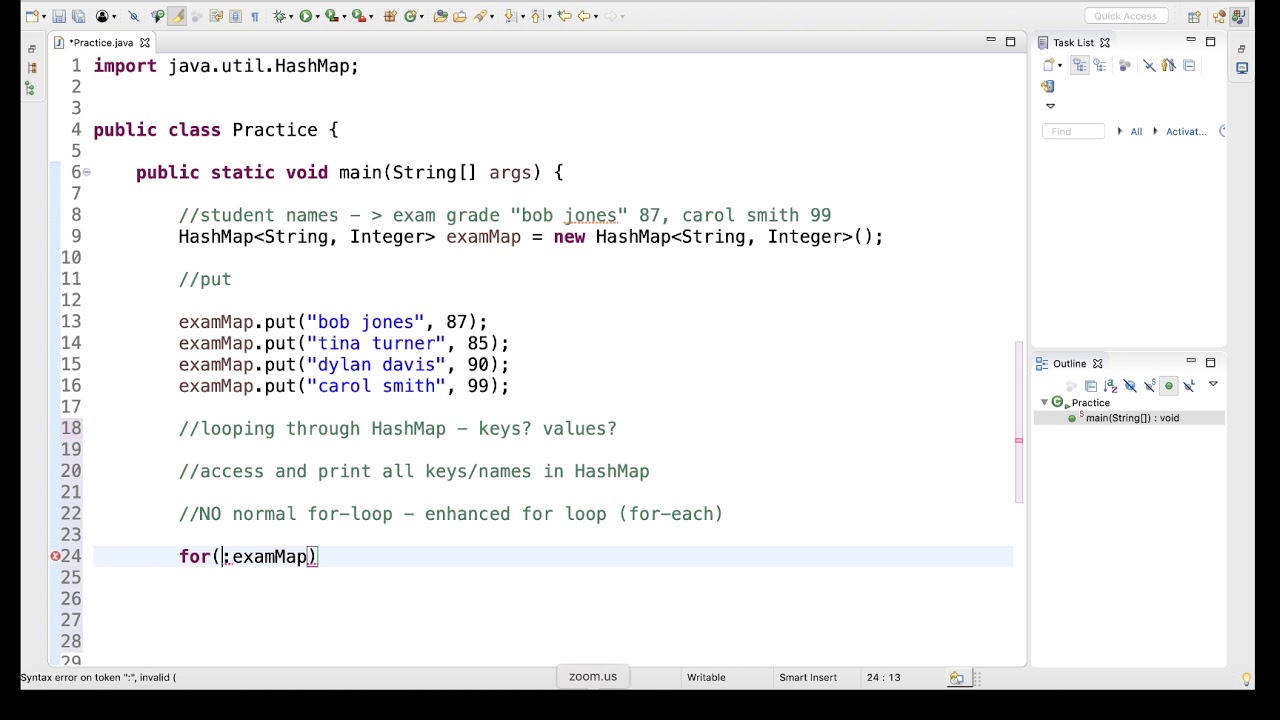Collapse the main method fold at line 6

tap(87, 173)
